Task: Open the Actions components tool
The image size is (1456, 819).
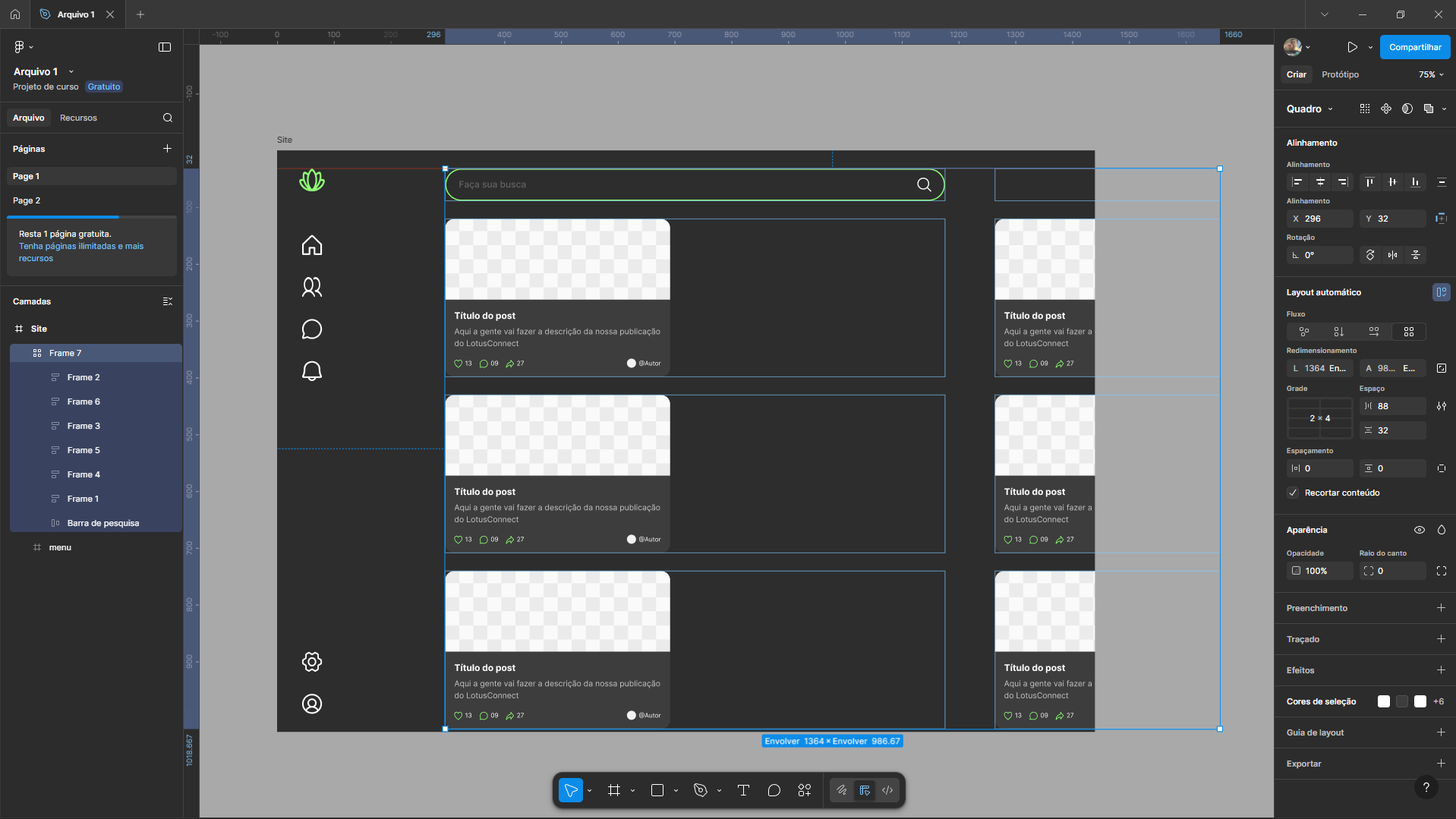Action: [805, 790]
